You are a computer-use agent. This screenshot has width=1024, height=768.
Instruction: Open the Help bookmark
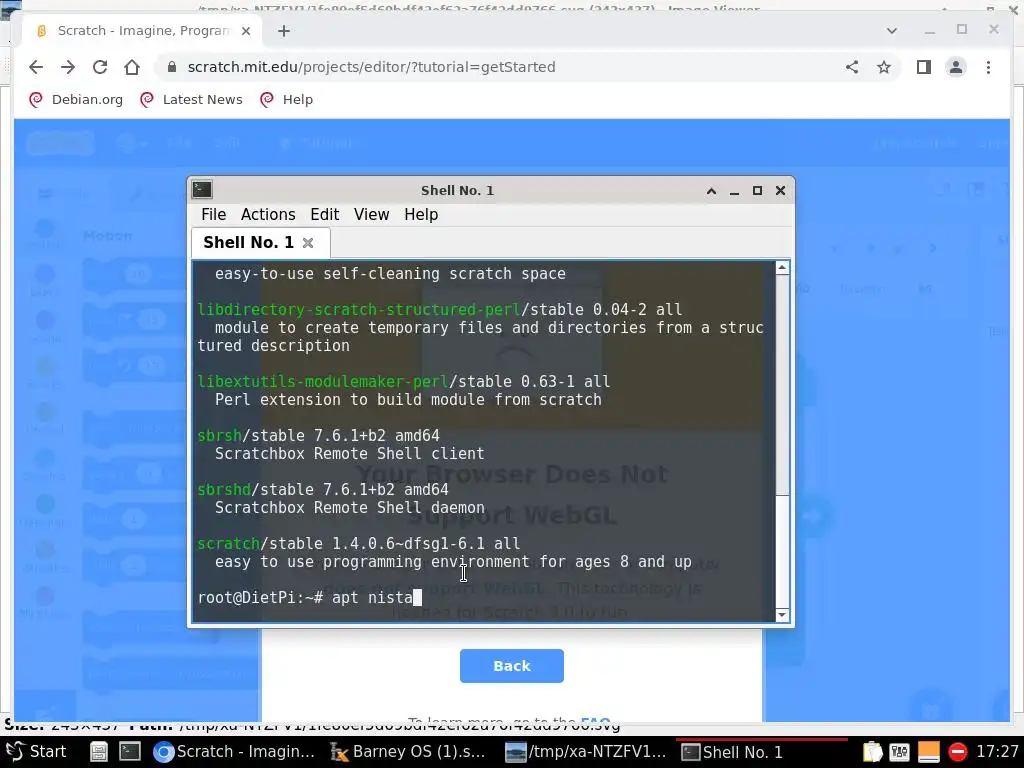click(286, 100)
